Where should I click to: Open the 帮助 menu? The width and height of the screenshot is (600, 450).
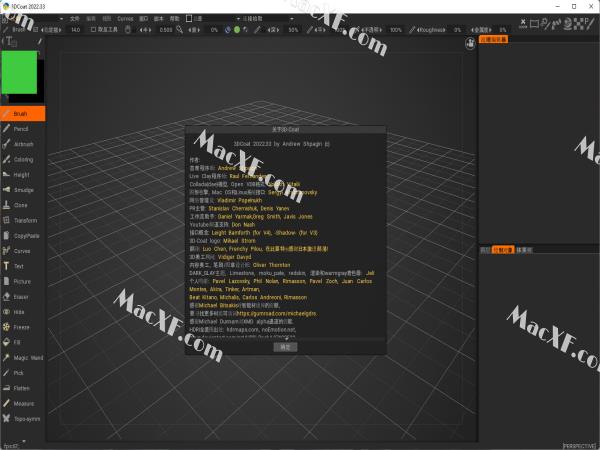click(x=174, y=18)
